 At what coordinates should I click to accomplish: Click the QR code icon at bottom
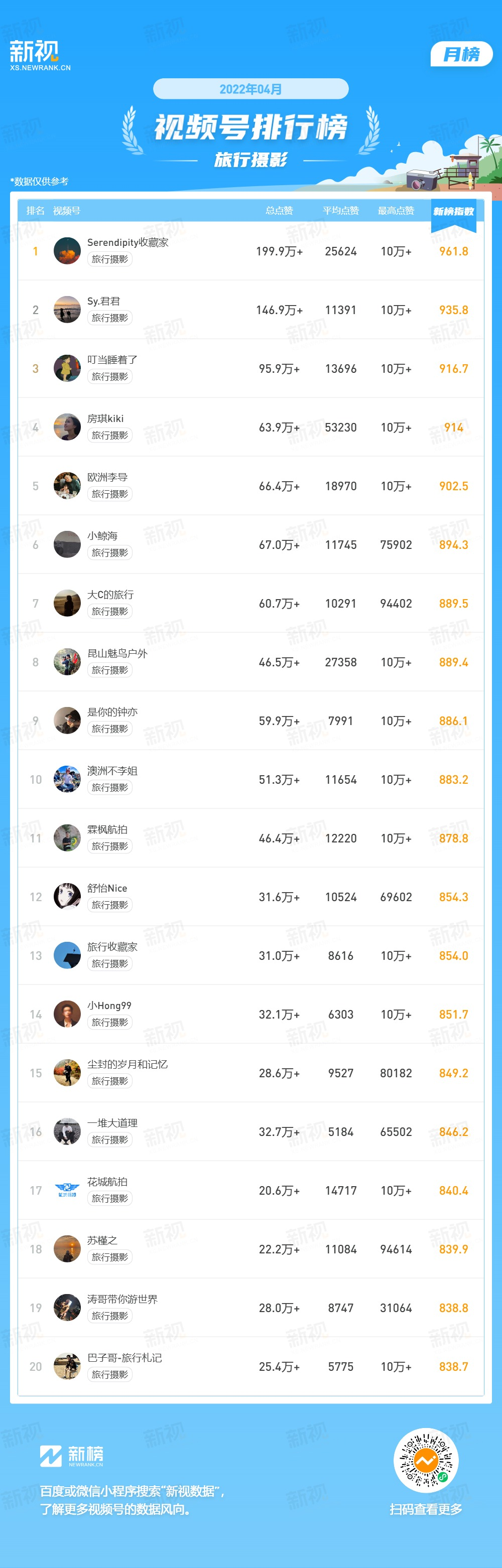(426, 1460)
